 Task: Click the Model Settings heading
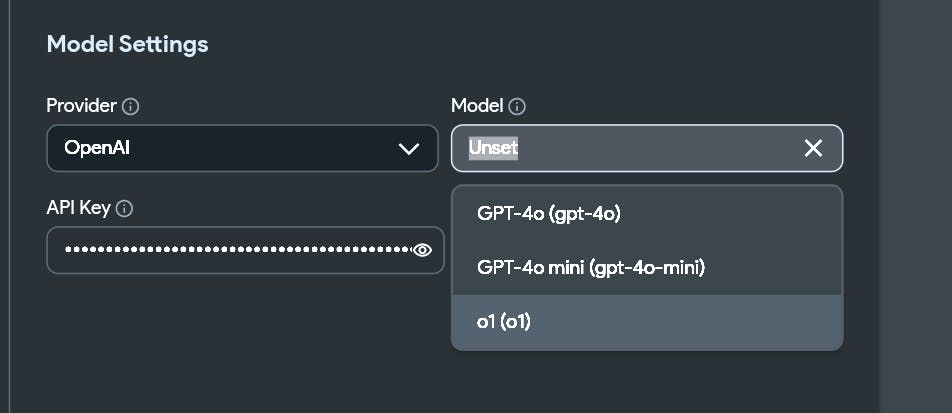click(x=128, y=44)
